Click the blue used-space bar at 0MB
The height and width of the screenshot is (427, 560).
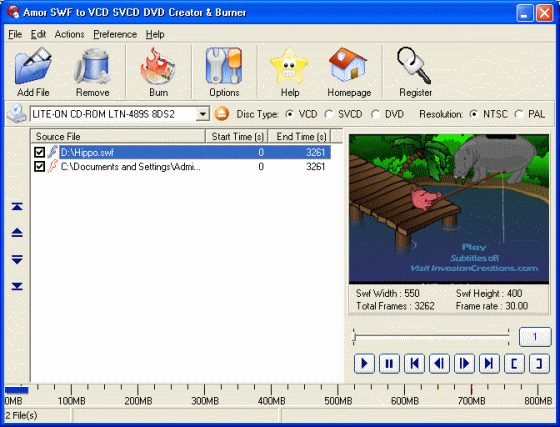16,390
